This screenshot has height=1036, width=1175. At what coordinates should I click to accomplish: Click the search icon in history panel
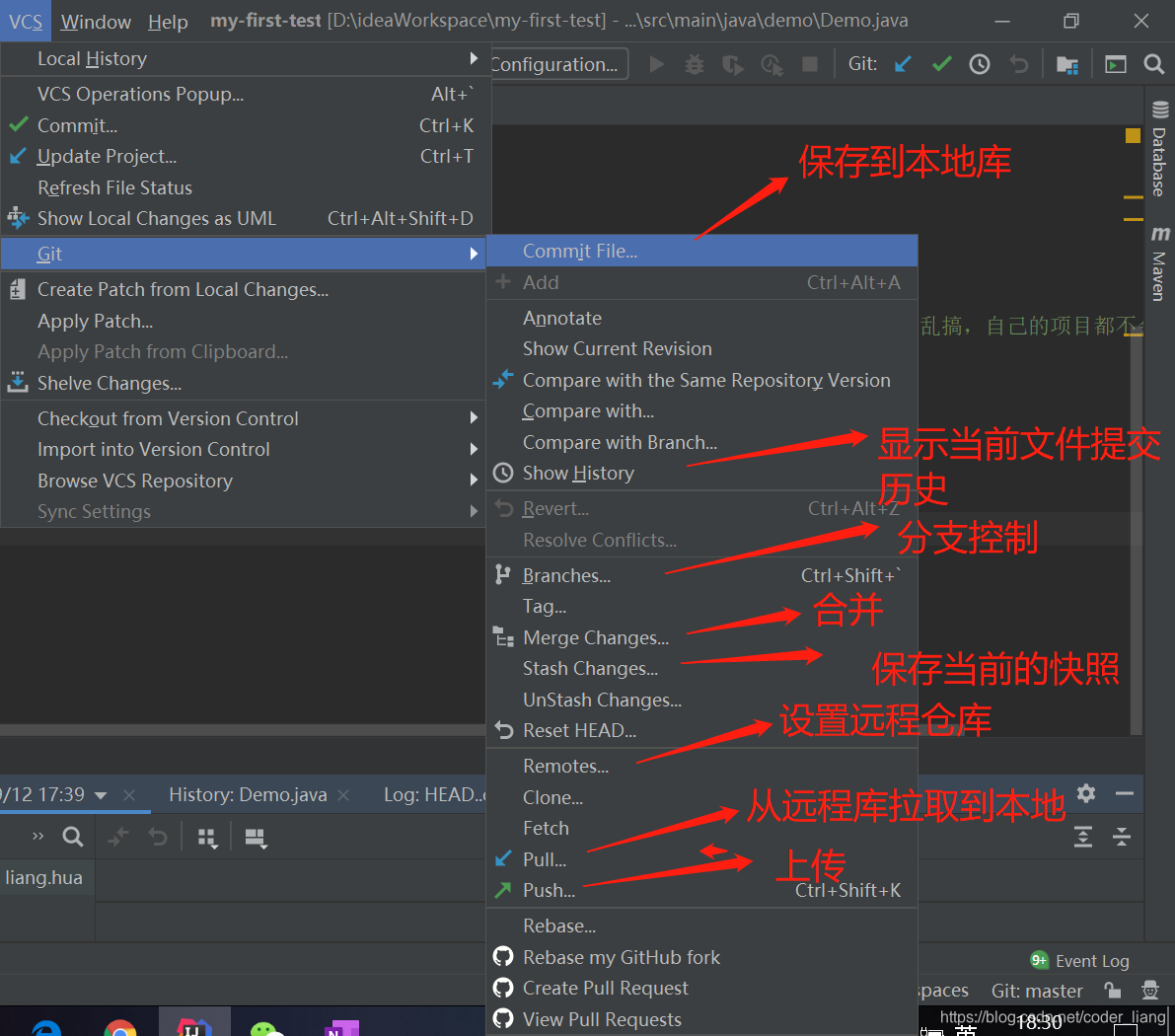pos(73,837)
